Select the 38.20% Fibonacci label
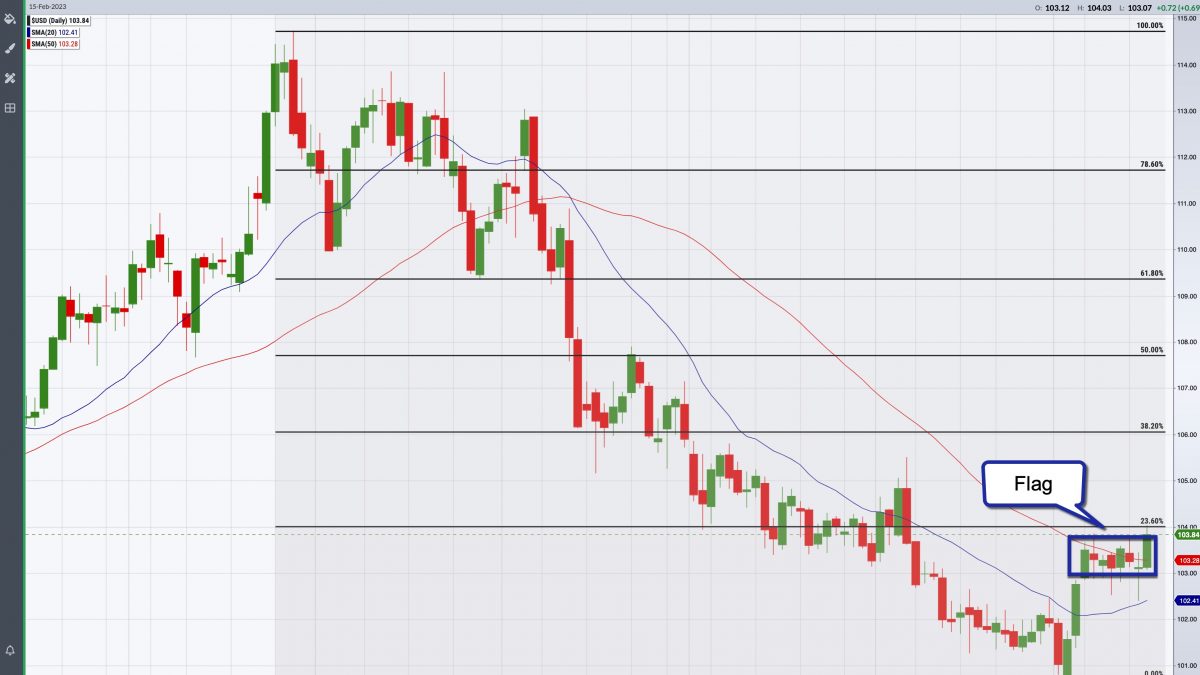Image resolution: width=1200 pixels, height=675 pixels. [1152, 426]
